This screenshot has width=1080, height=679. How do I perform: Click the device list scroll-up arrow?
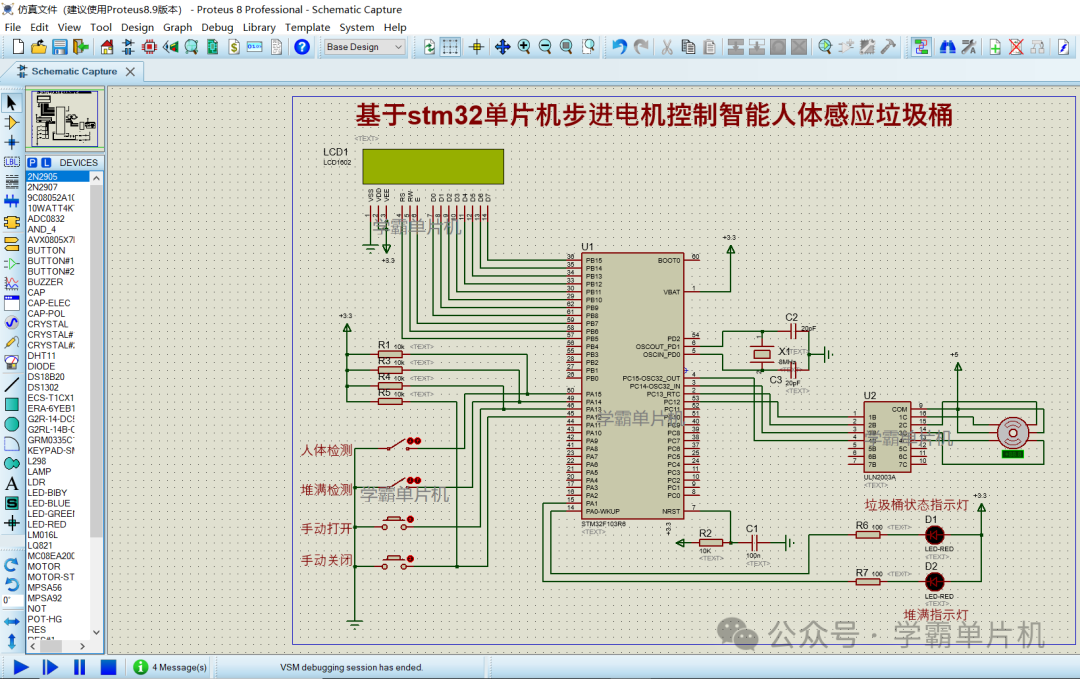[96, 178]
